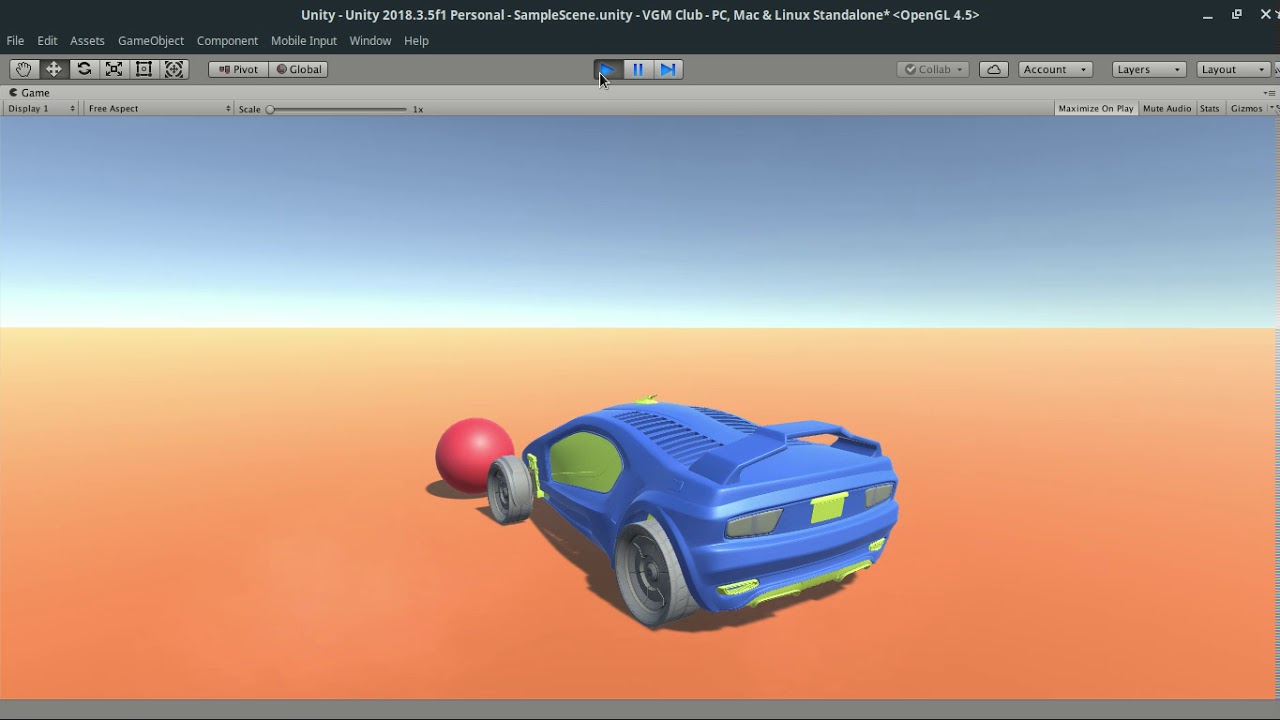Select the Move tool
Image resolution: width=1280 pixels, height=720 pixels.
click(x=54, y=69)
